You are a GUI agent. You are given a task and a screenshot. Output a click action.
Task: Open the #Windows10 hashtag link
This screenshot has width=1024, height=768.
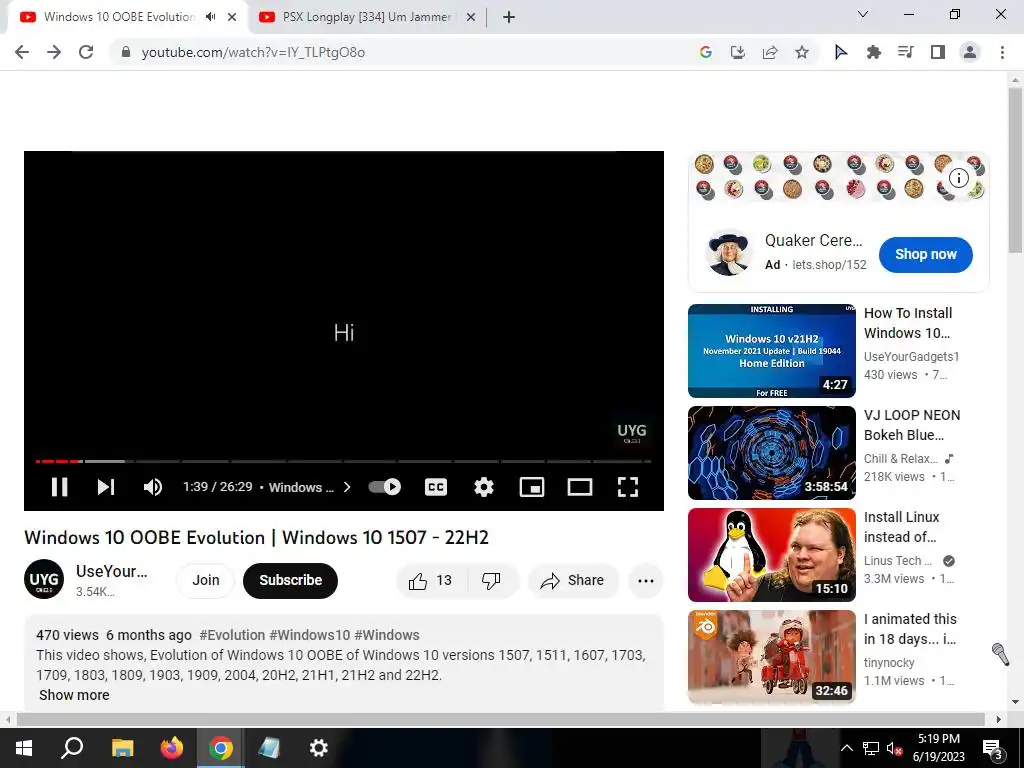(310, 635)
